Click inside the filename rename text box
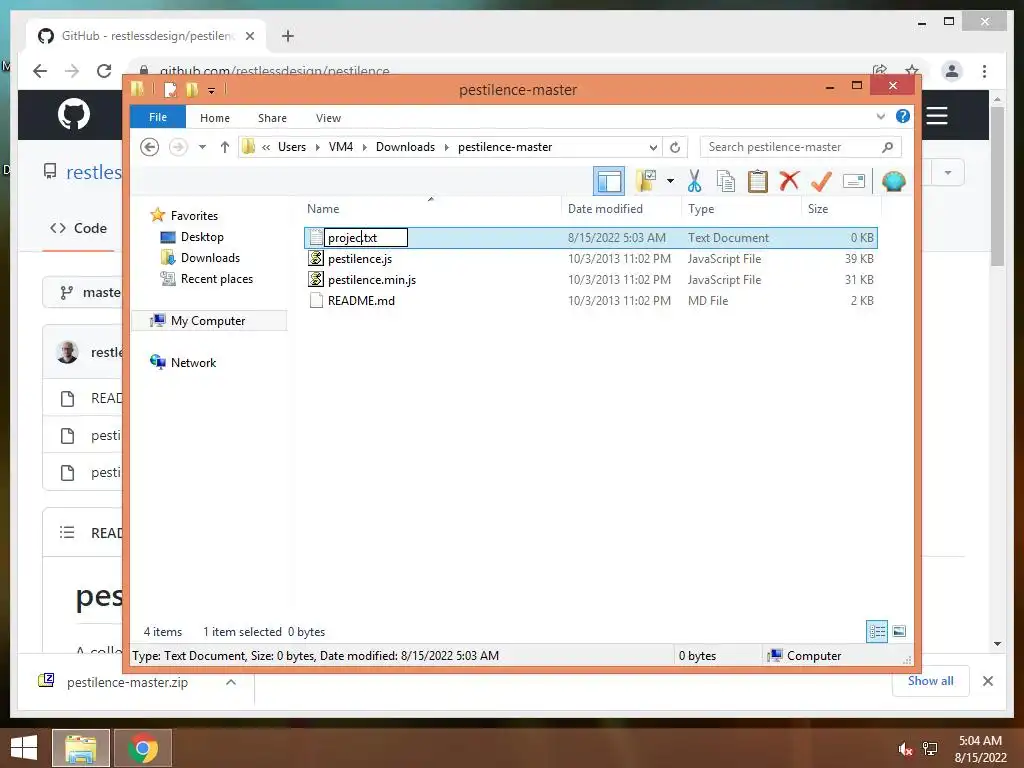The width and height of the screenshot is (1024, 768). tap(366, 238)
